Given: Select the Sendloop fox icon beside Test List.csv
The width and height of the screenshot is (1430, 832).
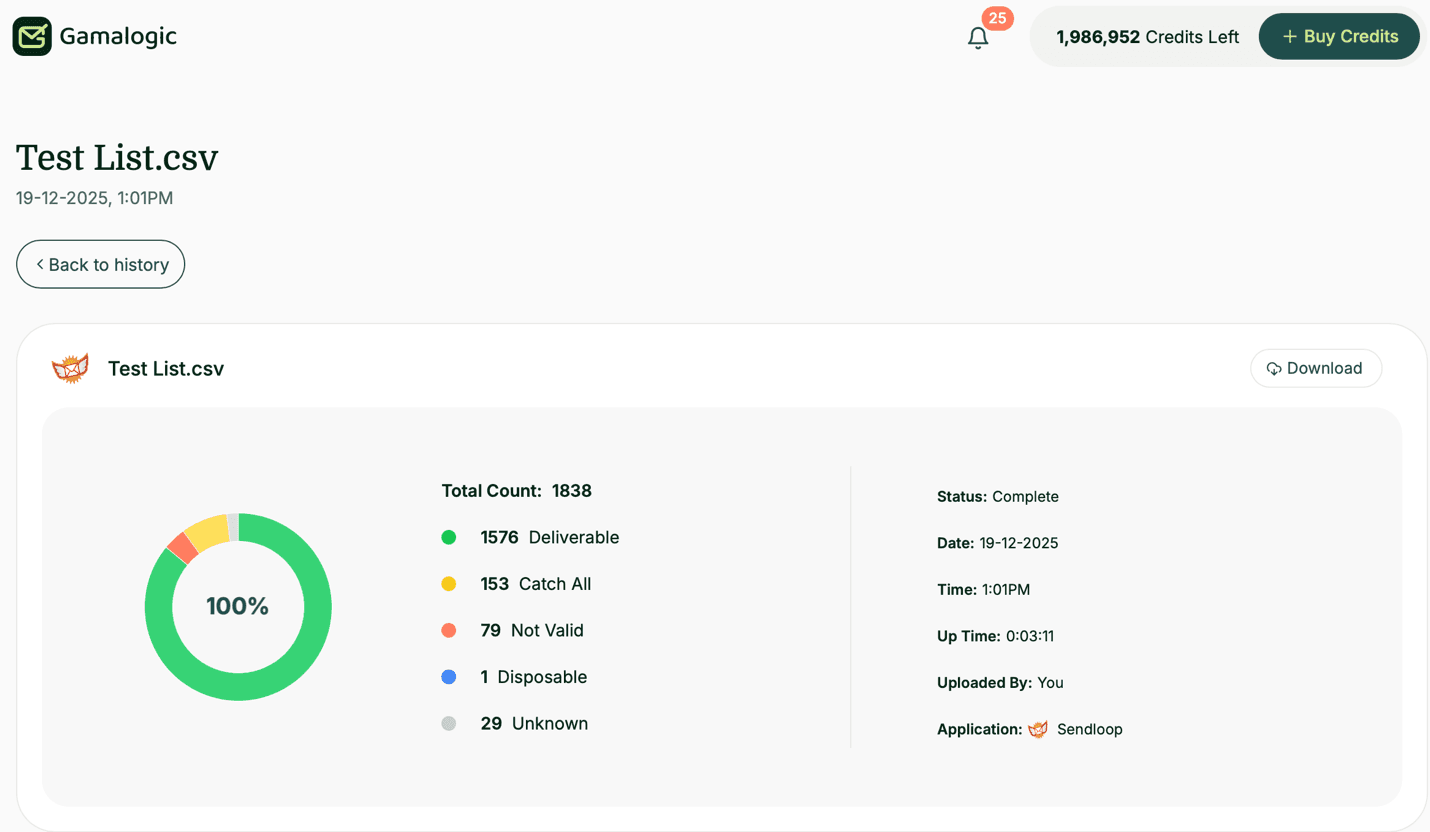Looking at the screenshot, I should 70,367.
